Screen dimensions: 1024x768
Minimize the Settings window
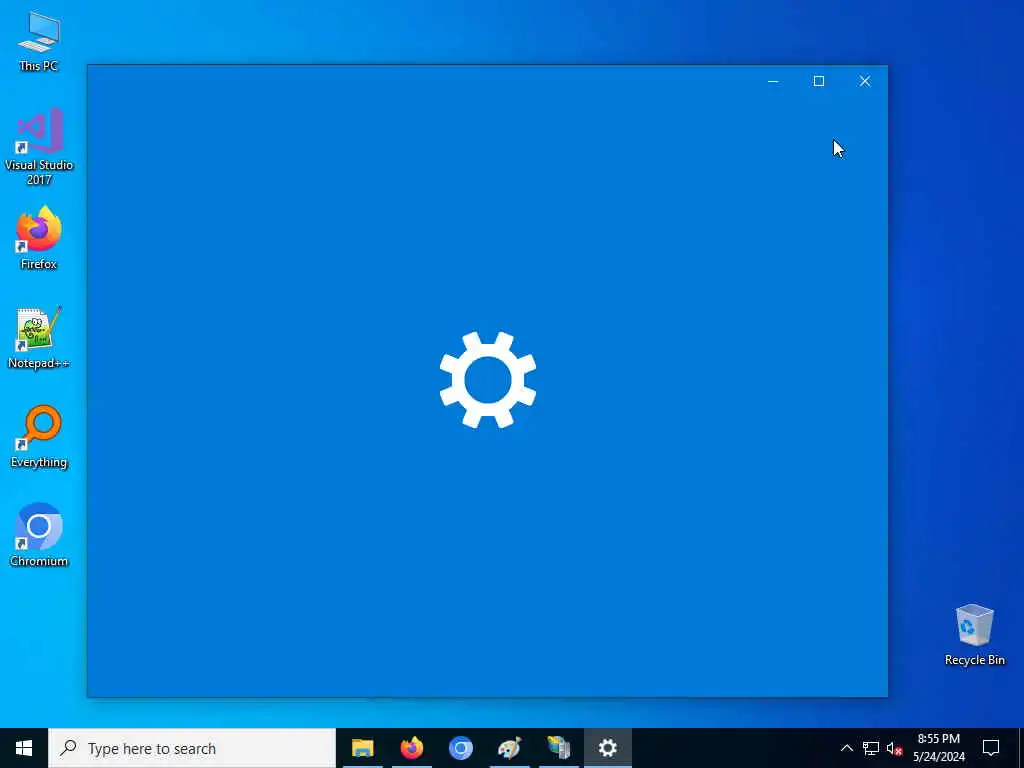point(773,81)
